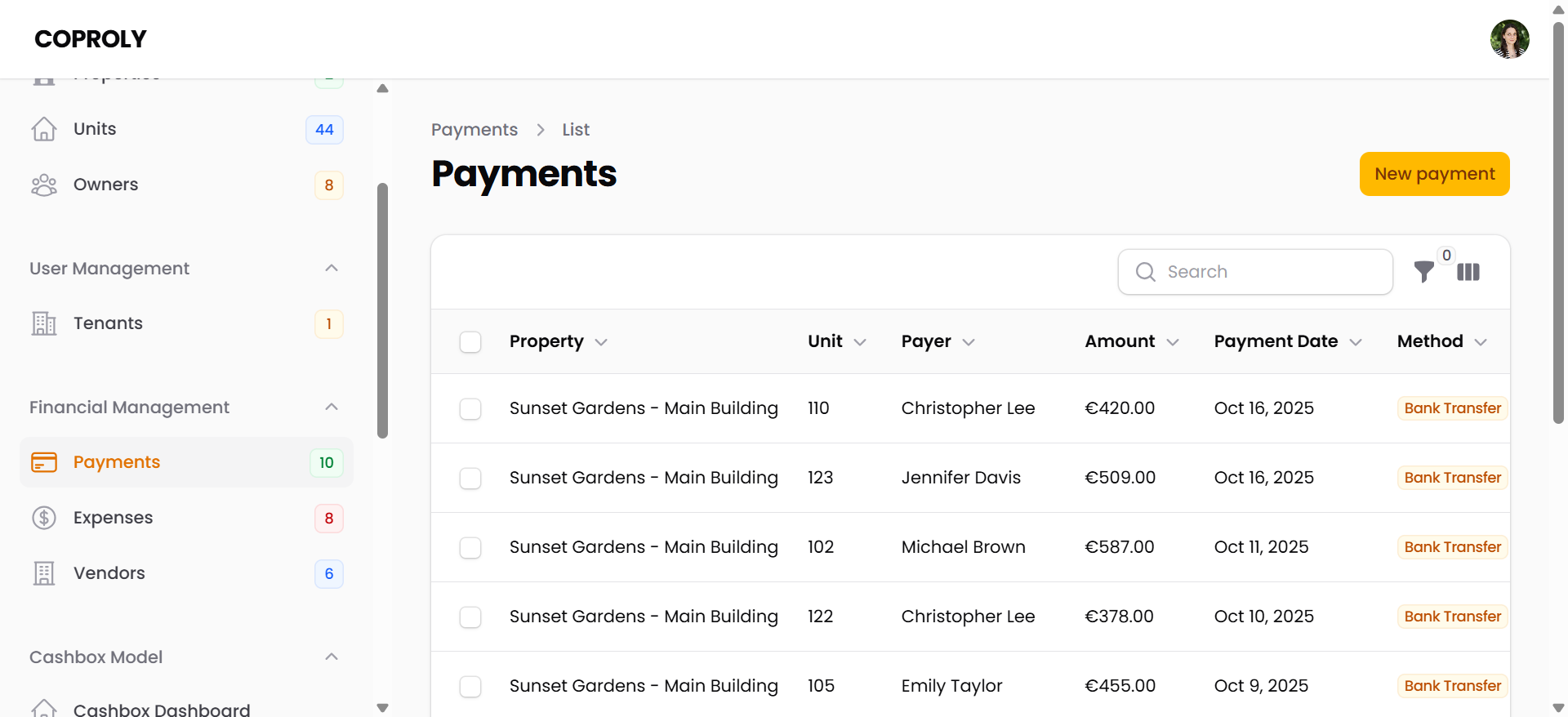Select the Jennifer Davis payment checkbox
This screenshot has width=1568, height=717.
(x=470, y=478)
